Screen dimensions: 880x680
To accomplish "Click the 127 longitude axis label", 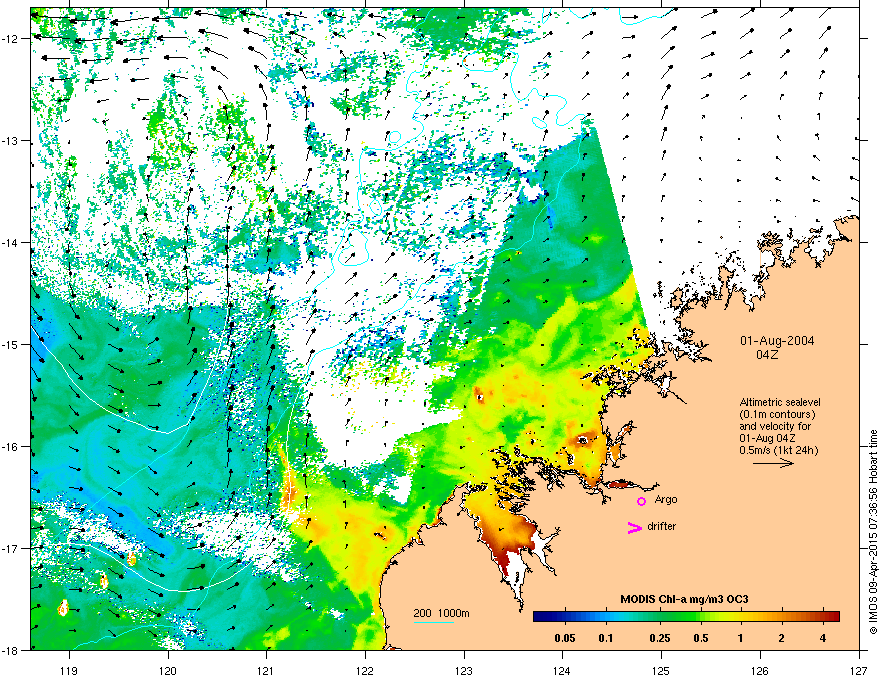I will tap(859, 670).
